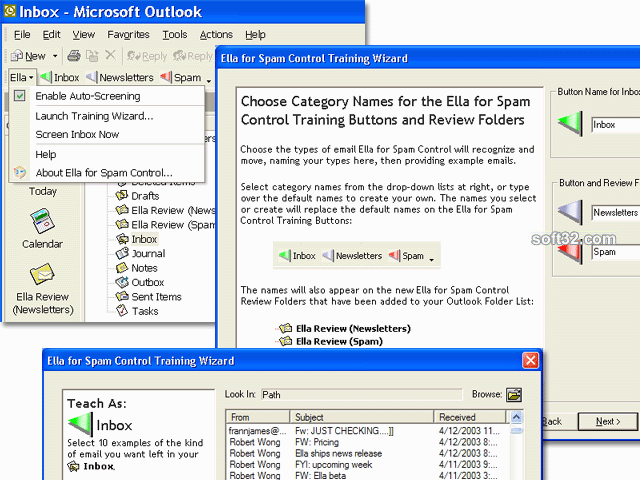This screenshot has height=480, width=640.
Task: Toggle the Enable Auto-Screening checkmark
Action: coord(20,96)
